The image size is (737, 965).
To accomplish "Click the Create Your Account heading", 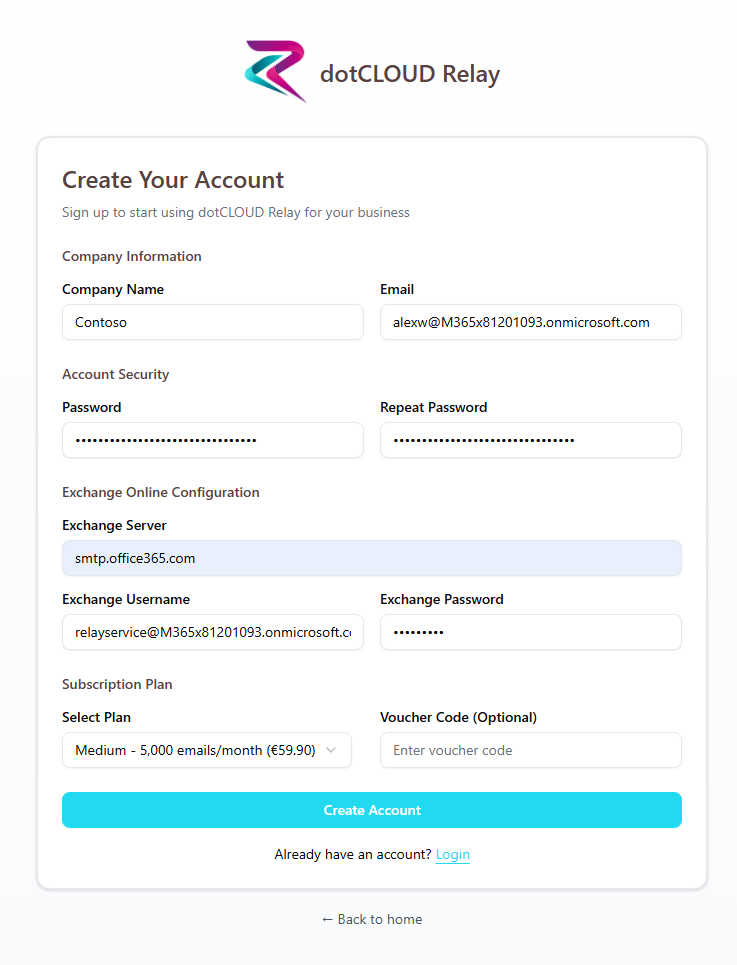I will click(x=172, y=180).
